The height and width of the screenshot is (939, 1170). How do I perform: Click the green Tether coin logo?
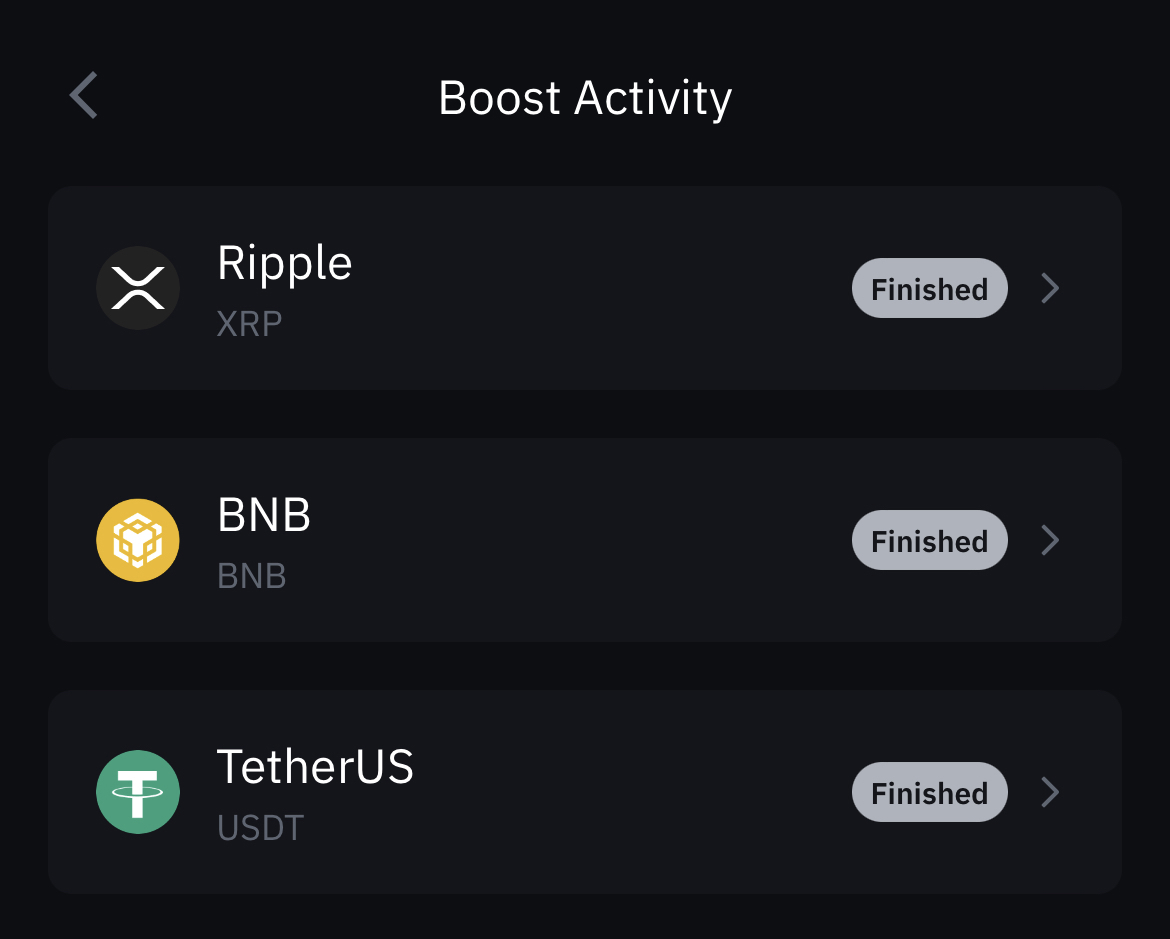138,792
